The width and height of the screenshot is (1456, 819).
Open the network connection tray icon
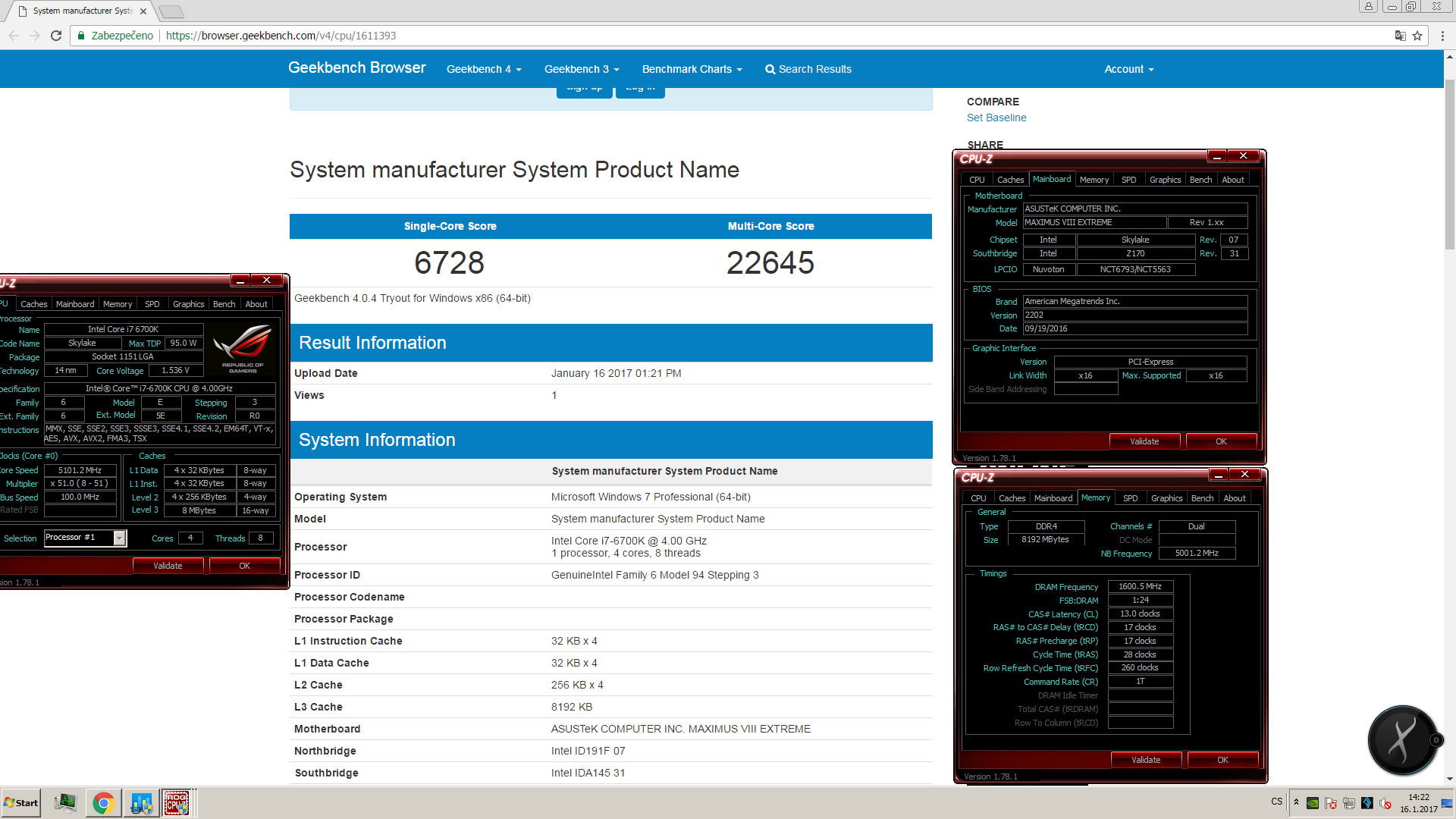[1349, 803]
